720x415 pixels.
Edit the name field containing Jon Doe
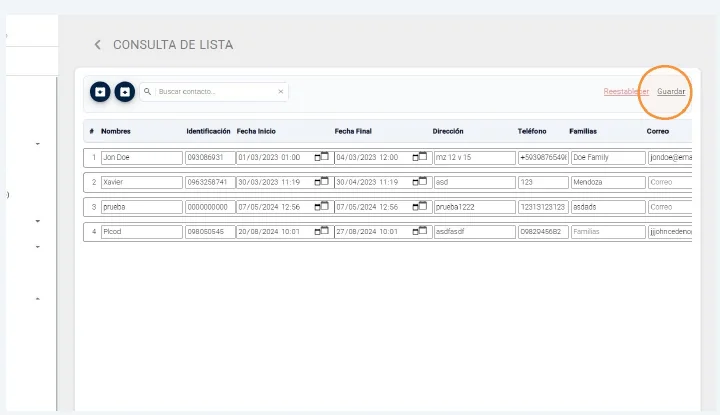(141, 157)
